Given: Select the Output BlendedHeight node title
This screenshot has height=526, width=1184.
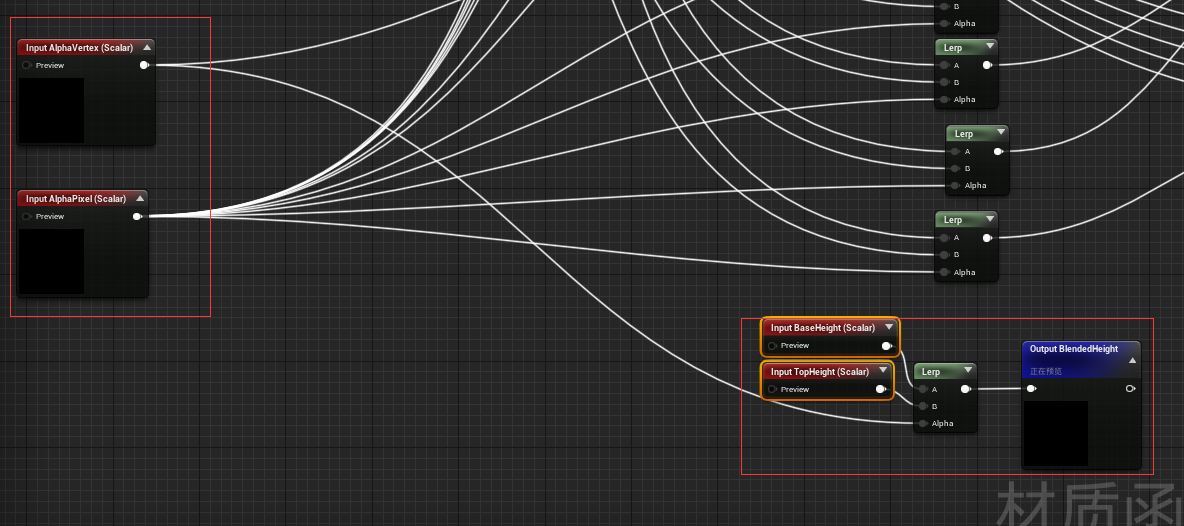Looking at the screenshot, I should pyautogui.click(x=1074, y=349).
